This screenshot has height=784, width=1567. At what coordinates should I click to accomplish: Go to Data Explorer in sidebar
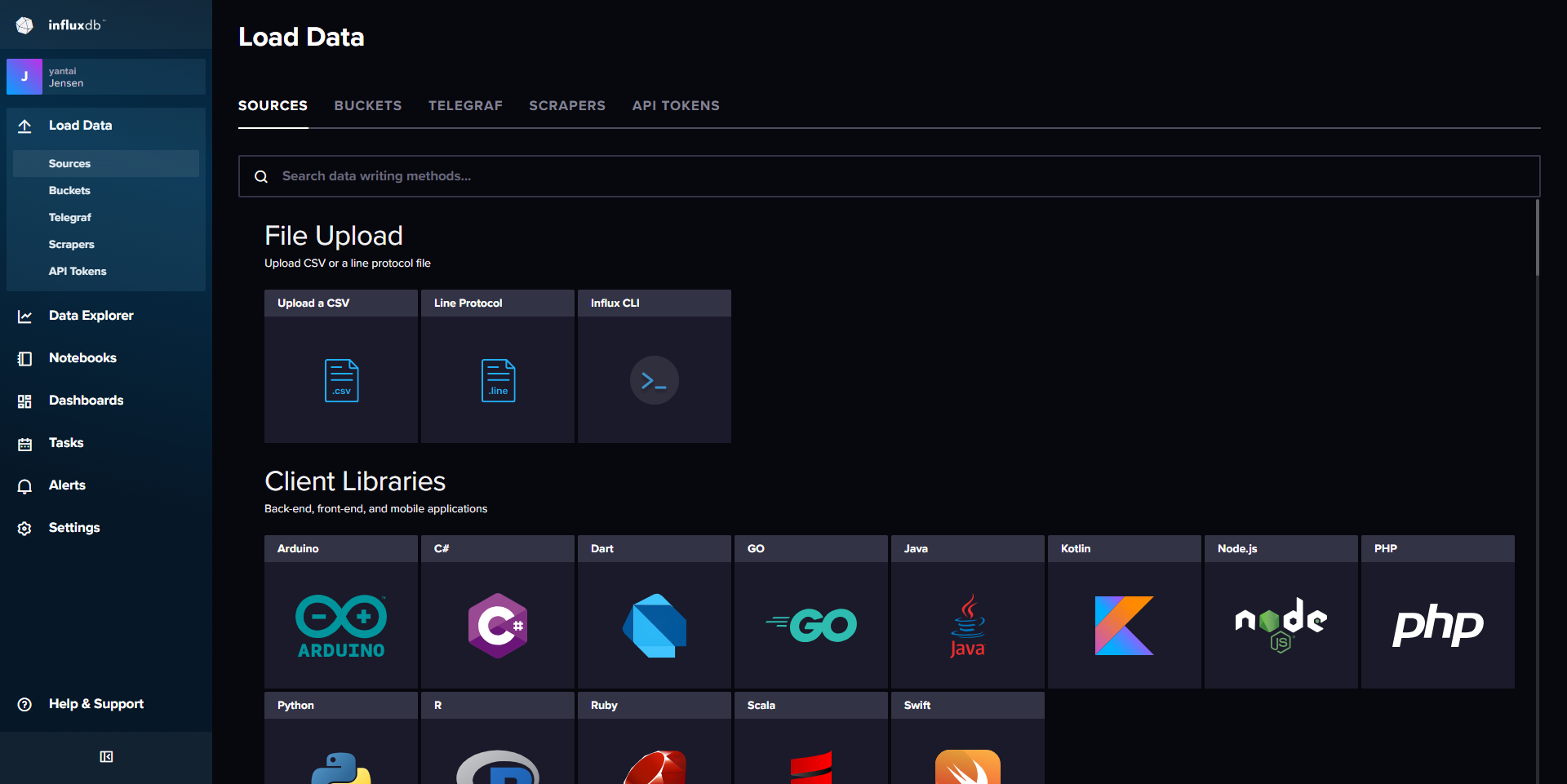[x=91, y=316]
